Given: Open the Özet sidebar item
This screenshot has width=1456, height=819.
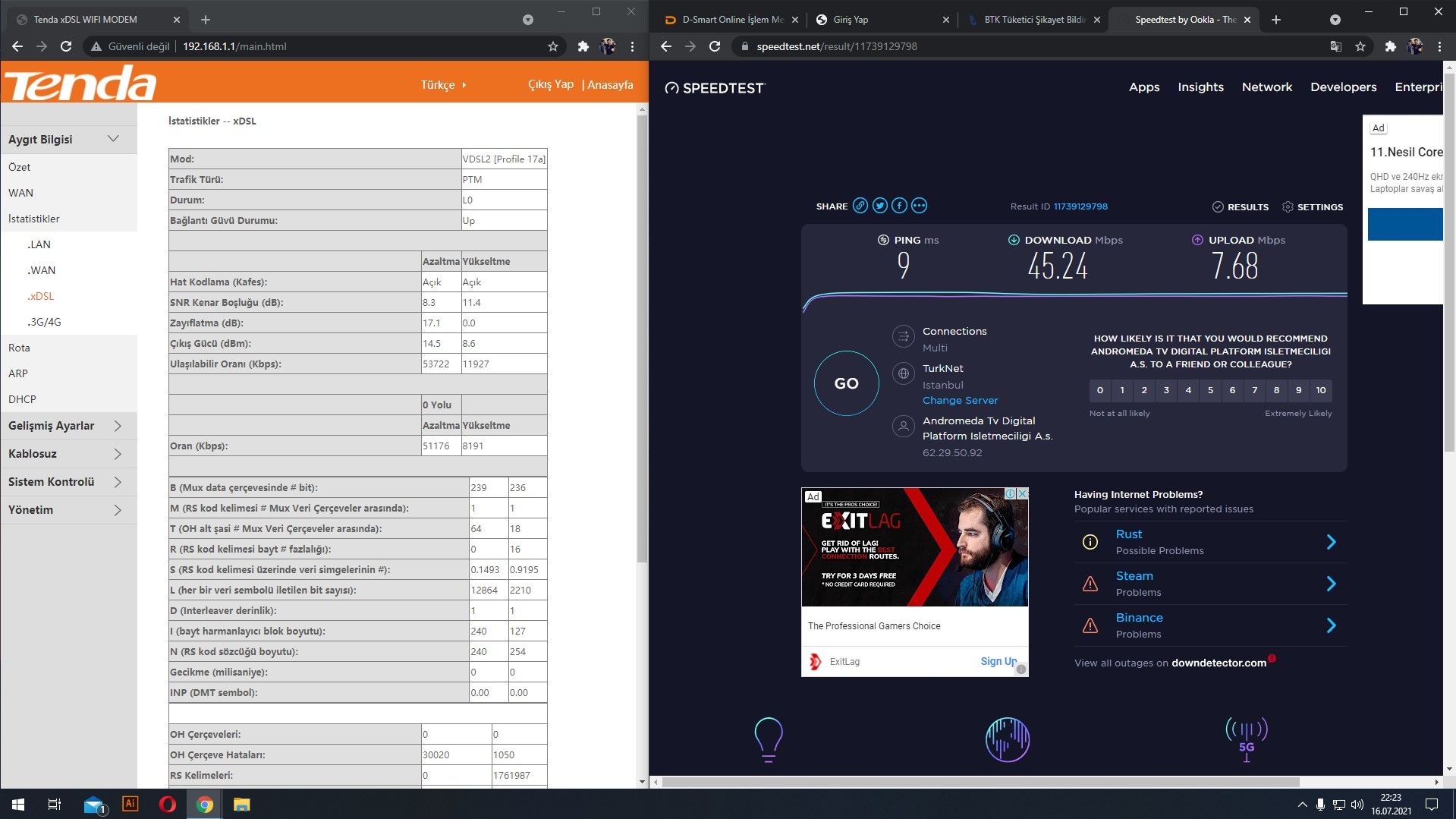Looking at the screenshot, I should click(20, 167).
